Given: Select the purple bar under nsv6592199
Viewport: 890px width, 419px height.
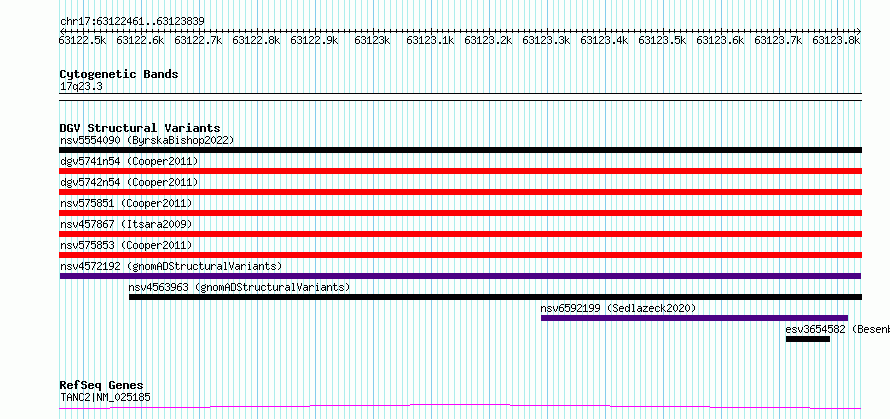Looking at the screenshot, I should click(x=694, y=318).
